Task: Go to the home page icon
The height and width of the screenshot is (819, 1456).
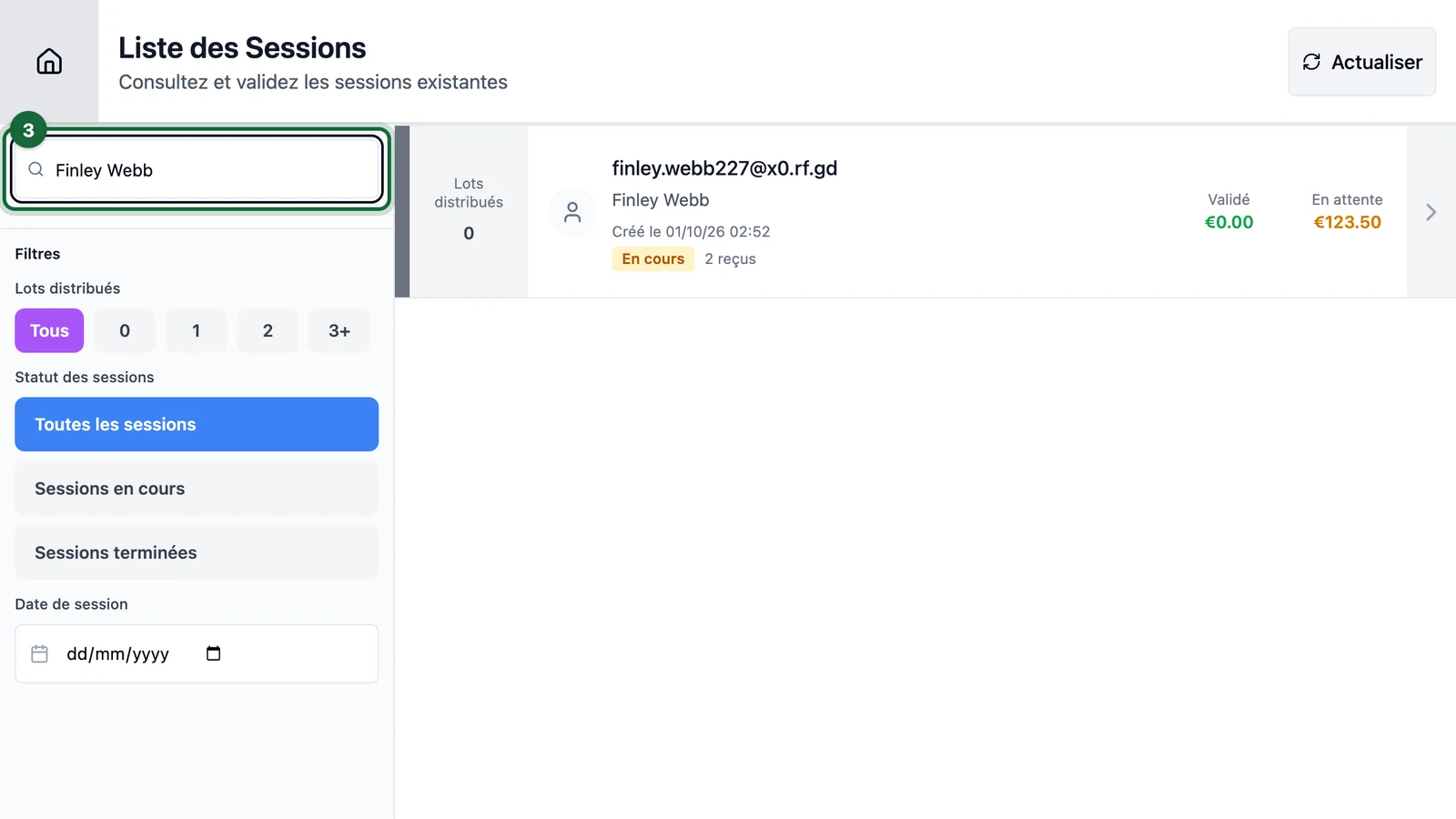Action: click(x=49, y=61)
